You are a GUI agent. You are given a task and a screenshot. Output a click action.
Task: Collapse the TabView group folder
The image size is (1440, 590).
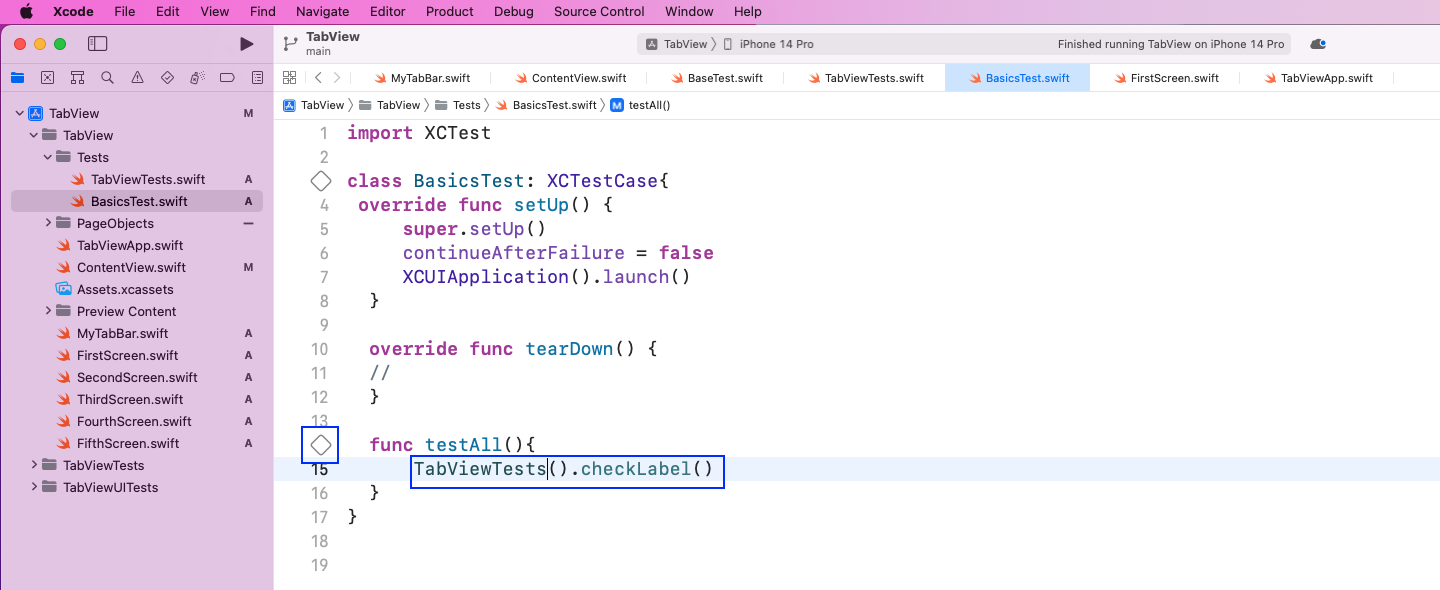(33, 135)
